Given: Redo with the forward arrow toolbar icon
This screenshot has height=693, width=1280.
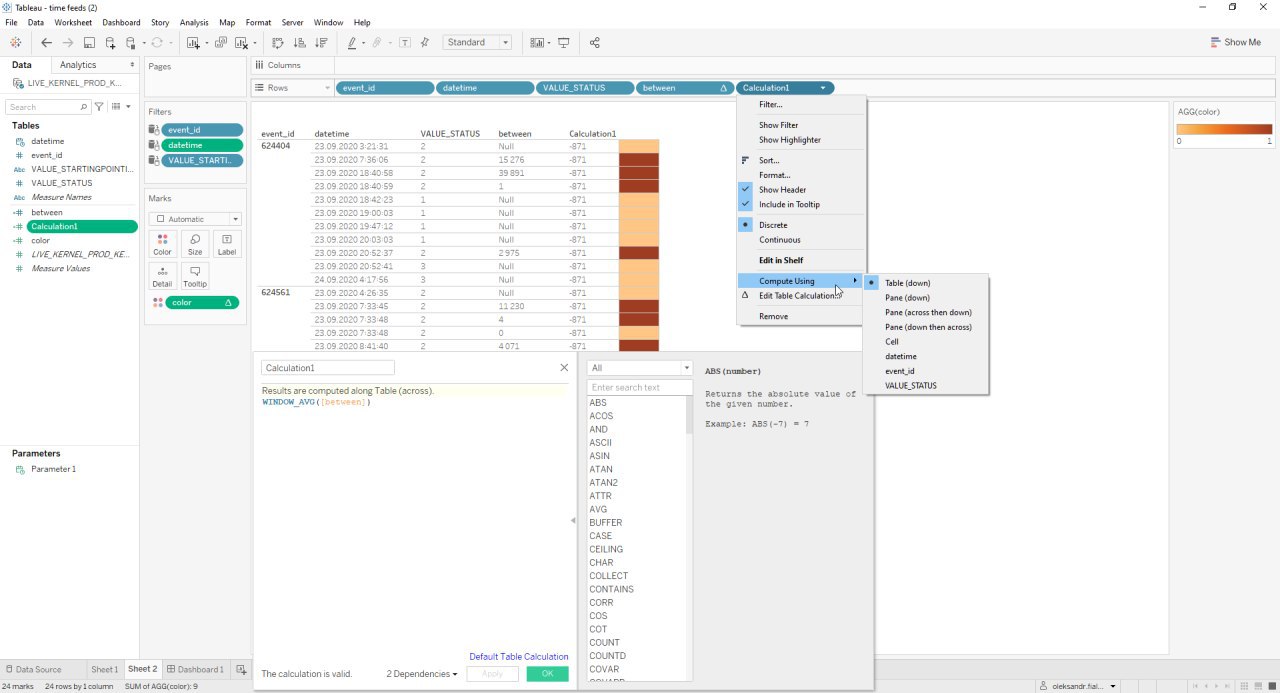Looking at the screenshot, I should [67, 43].
